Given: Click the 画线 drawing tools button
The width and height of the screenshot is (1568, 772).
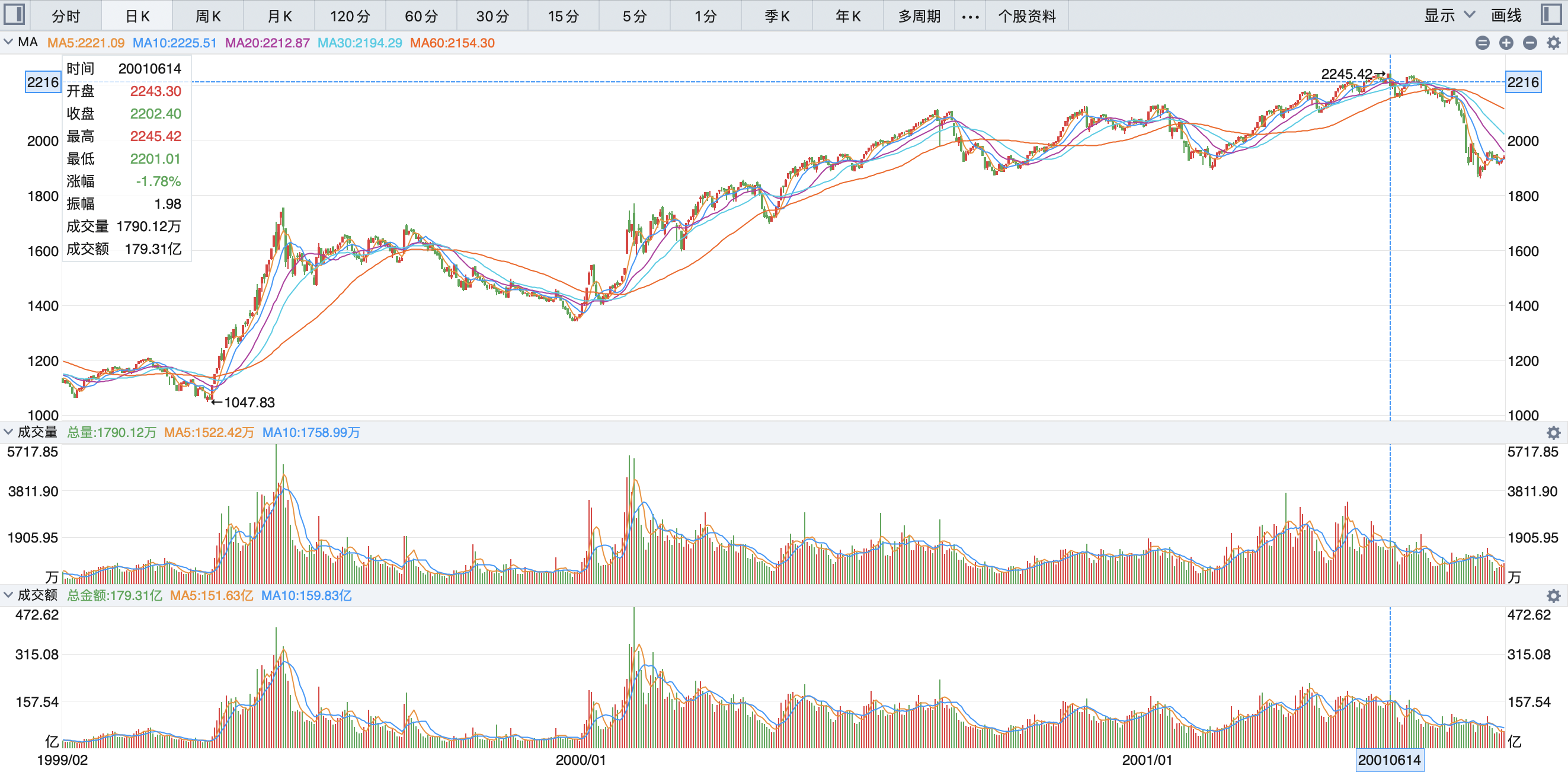Looking at the screenshot, I should pos(1506,15).
